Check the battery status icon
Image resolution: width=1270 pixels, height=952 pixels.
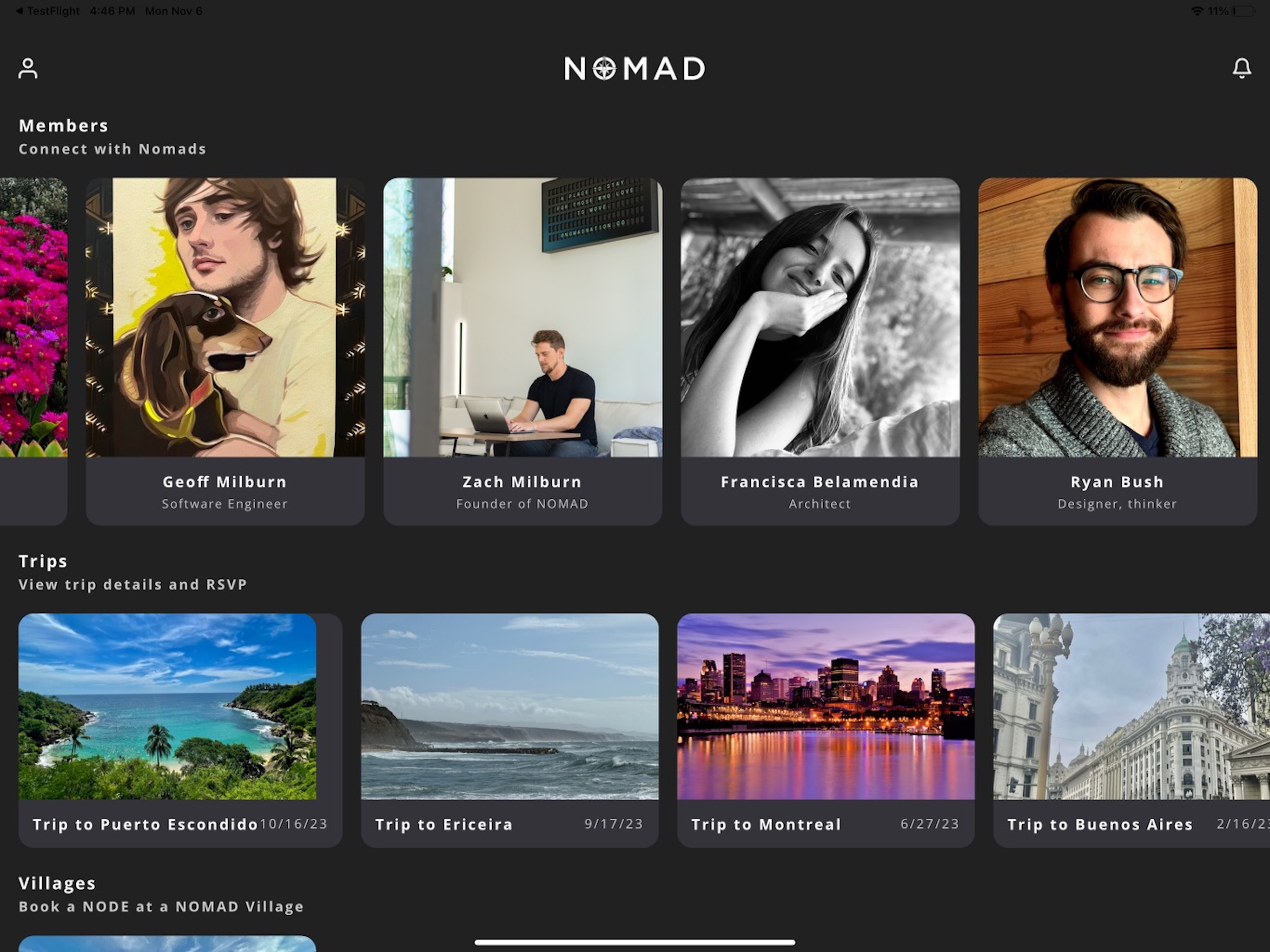(1244, 11)
